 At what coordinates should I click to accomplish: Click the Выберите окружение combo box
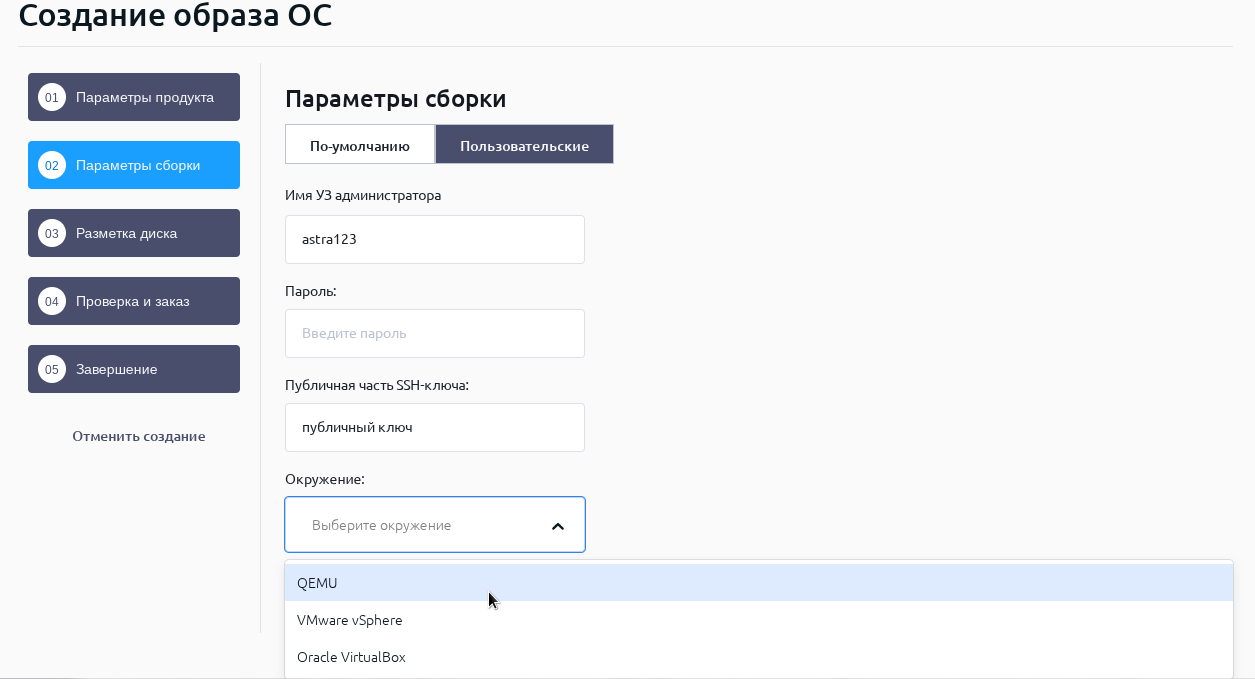pos(420,525)
